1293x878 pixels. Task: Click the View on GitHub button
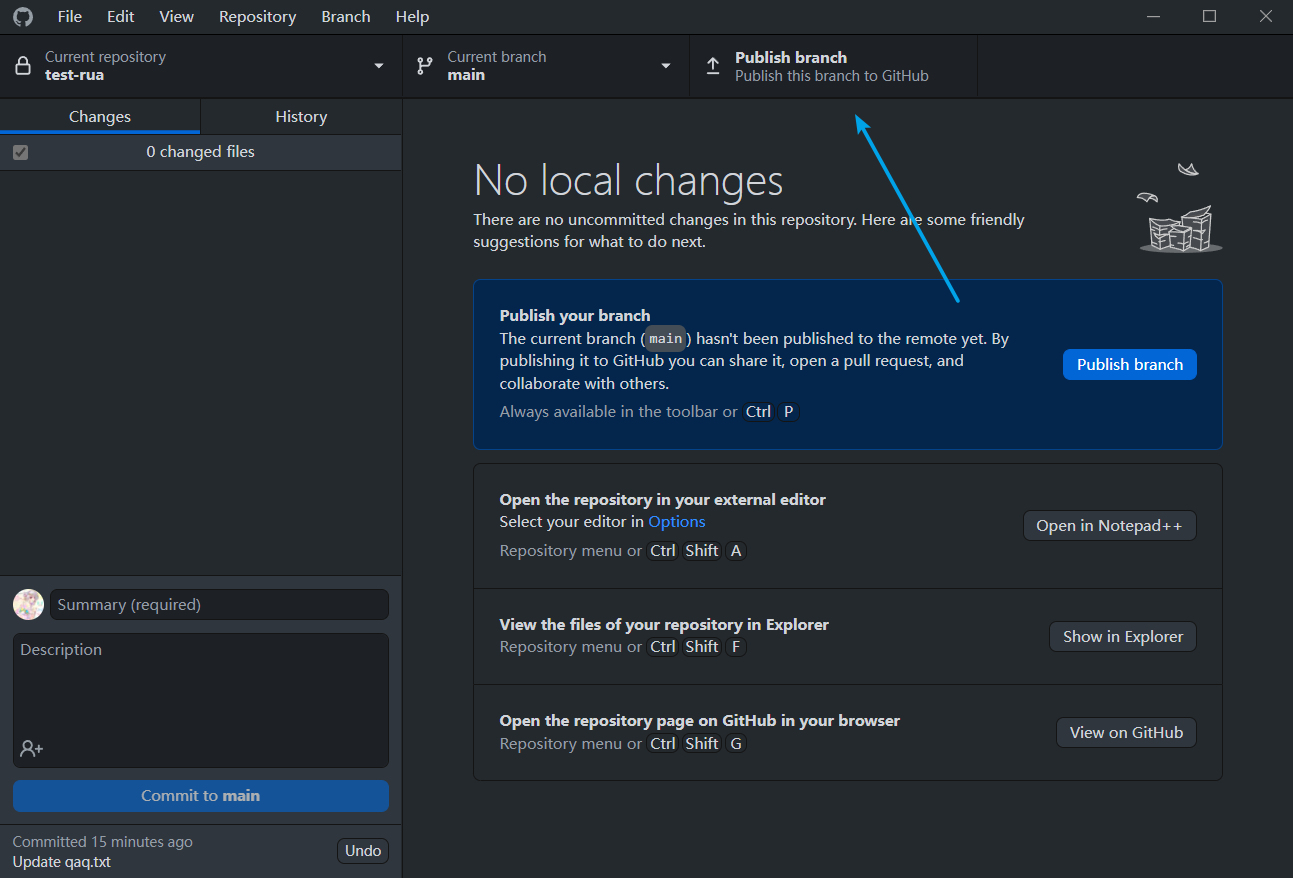click(1126, 732)
